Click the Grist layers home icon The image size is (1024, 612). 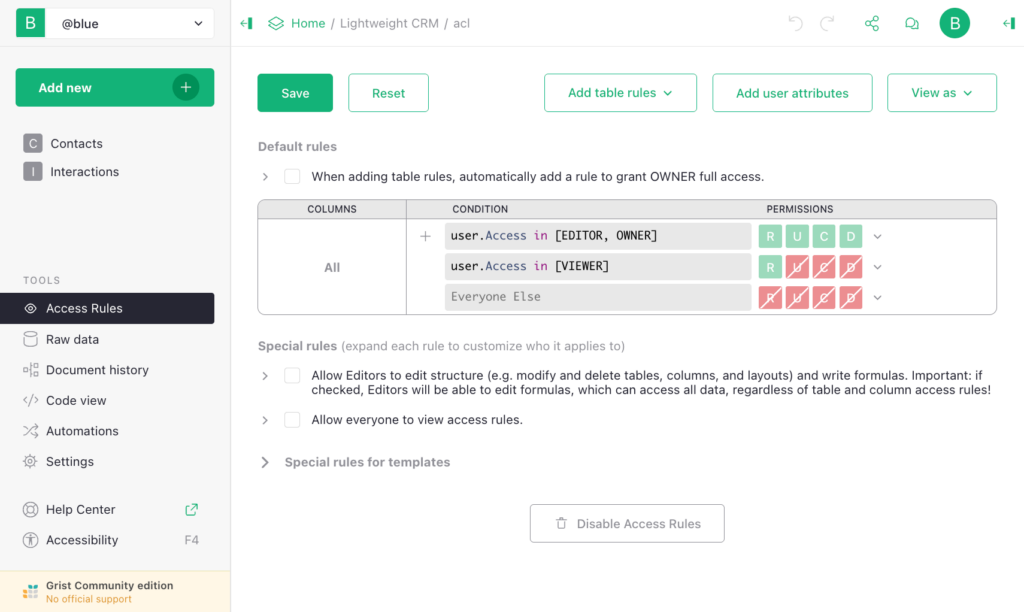(276, 24)
